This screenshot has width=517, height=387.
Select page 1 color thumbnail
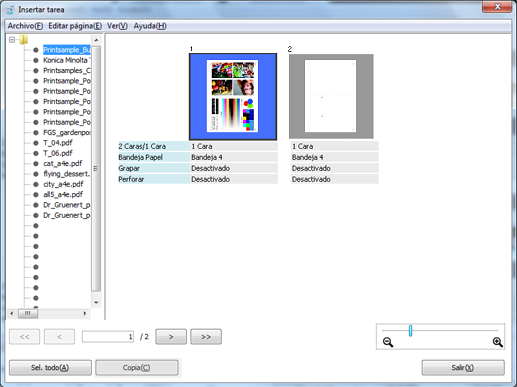click(x=233, y=96)
